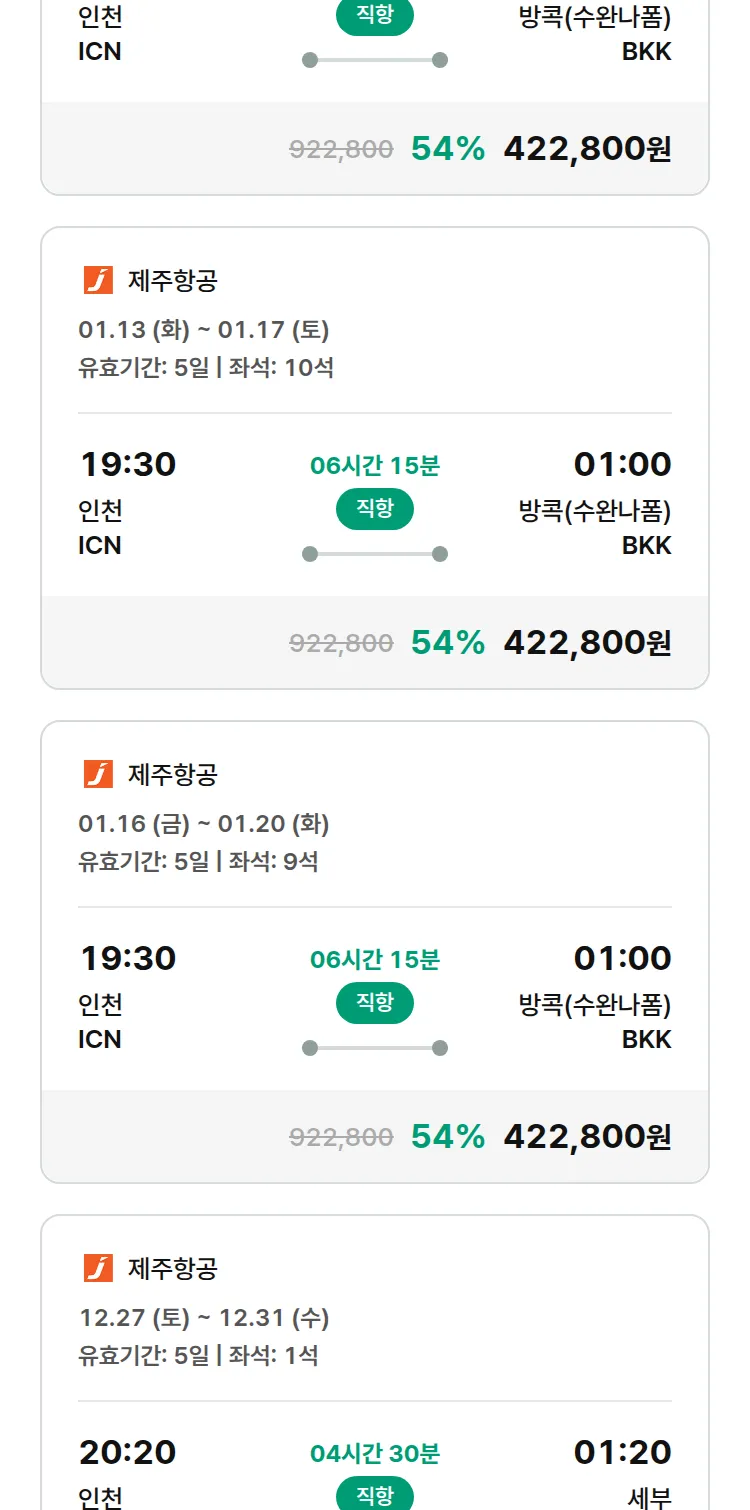Click Jeju Air logo on 01.16 flight card
The image size is (750, 1510).
(98, 774)
